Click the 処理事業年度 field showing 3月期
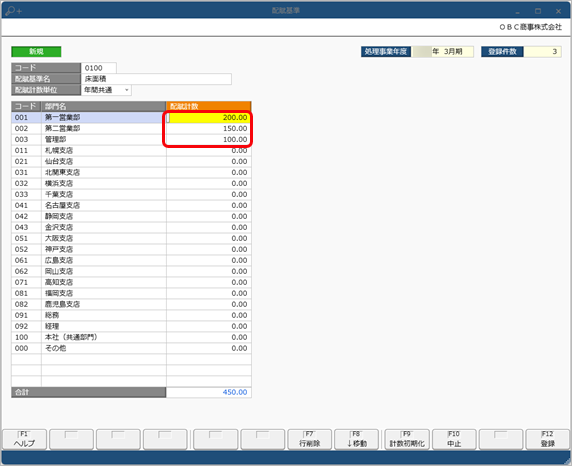 (443, 52)
